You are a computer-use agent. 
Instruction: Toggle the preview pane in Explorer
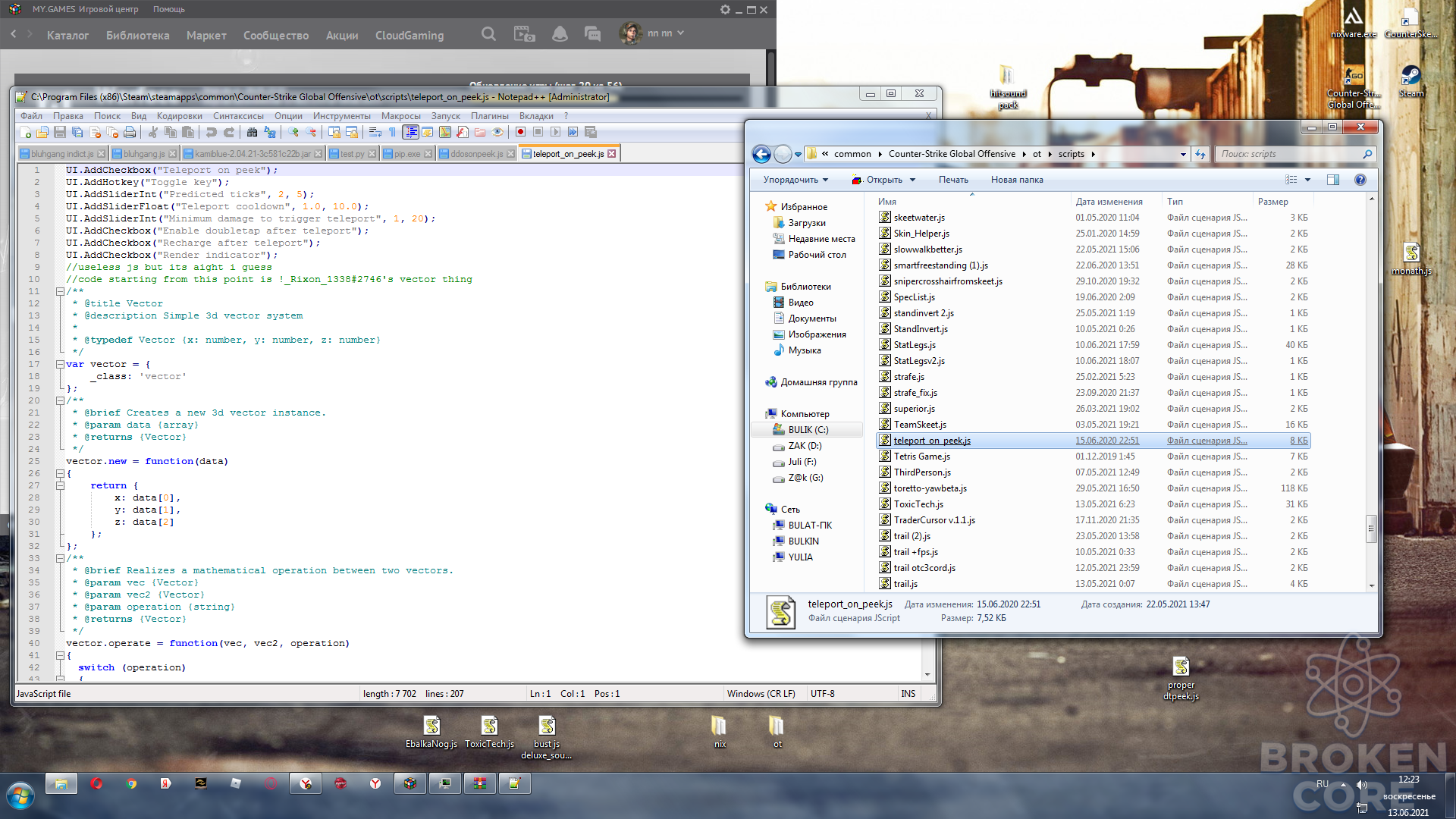click(x=1333, y=180)
